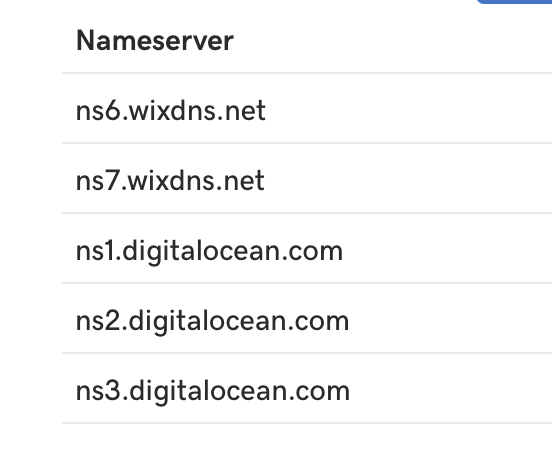The image size is (552, 474).
Task: Click the blue button above the table
Action: coord(514,2)
